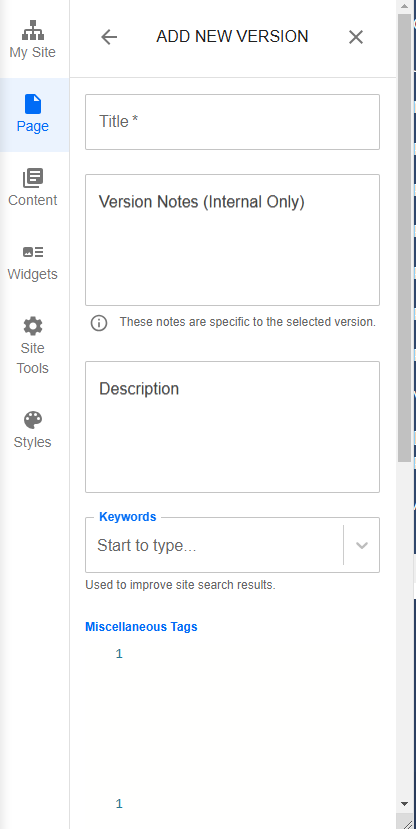The width and height of the screenshot is (416, 829).
Task: Close the Add New Version panel
Action: [356, 37]
